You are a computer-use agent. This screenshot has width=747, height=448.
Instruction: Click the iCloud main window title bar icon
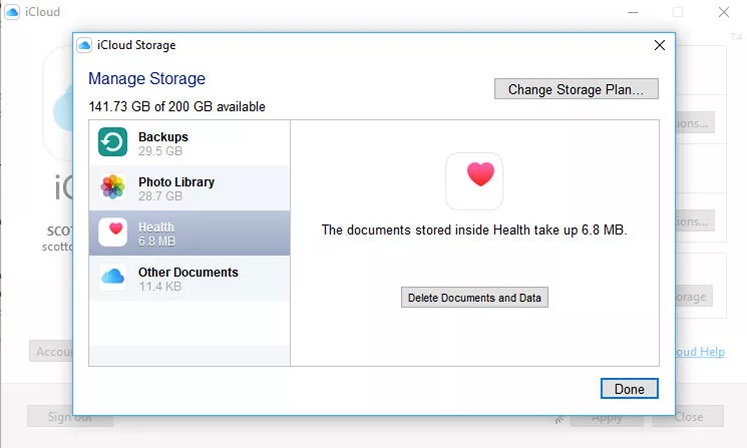point(12,12)
